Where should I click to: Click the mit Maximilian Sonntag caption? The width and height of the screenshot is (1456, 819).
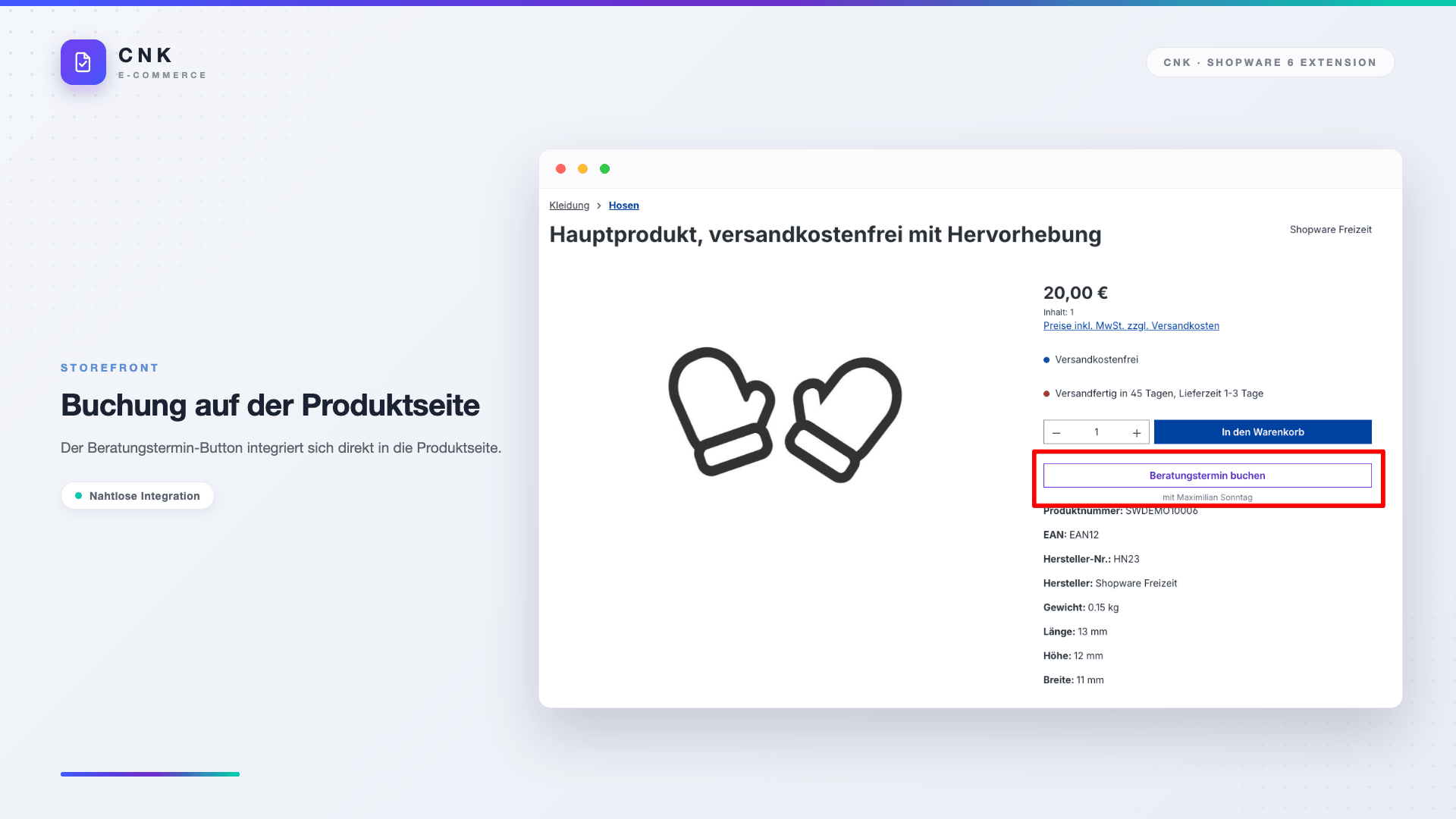coord(1207,497)
